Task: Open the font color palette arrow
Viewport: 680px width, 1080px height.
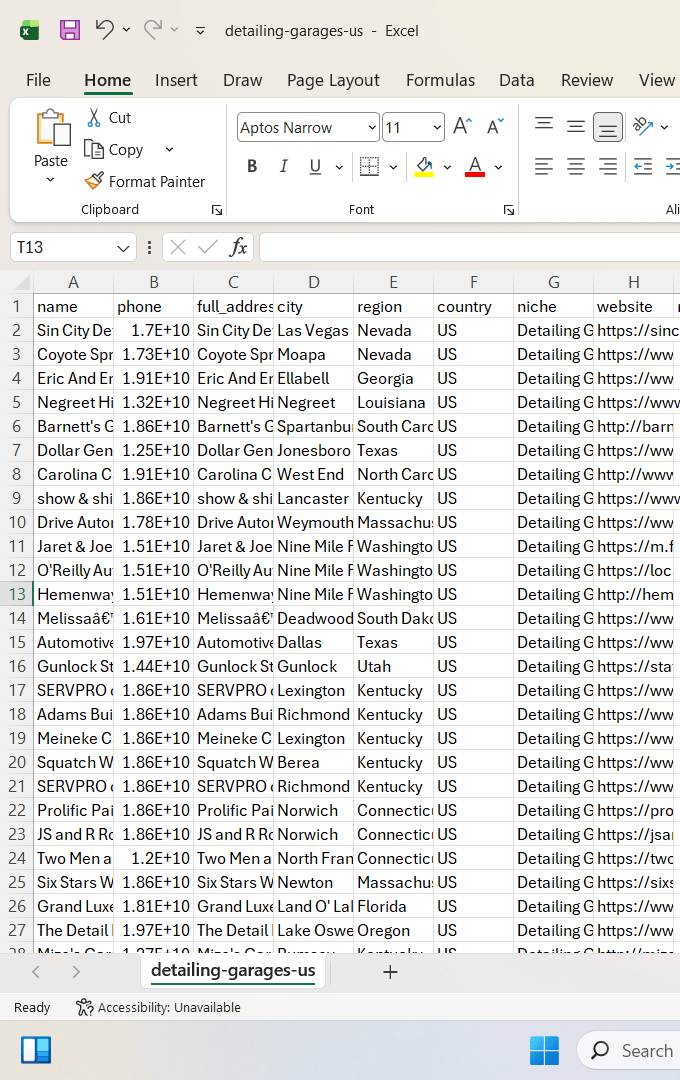Action: (x=498, y=167)
